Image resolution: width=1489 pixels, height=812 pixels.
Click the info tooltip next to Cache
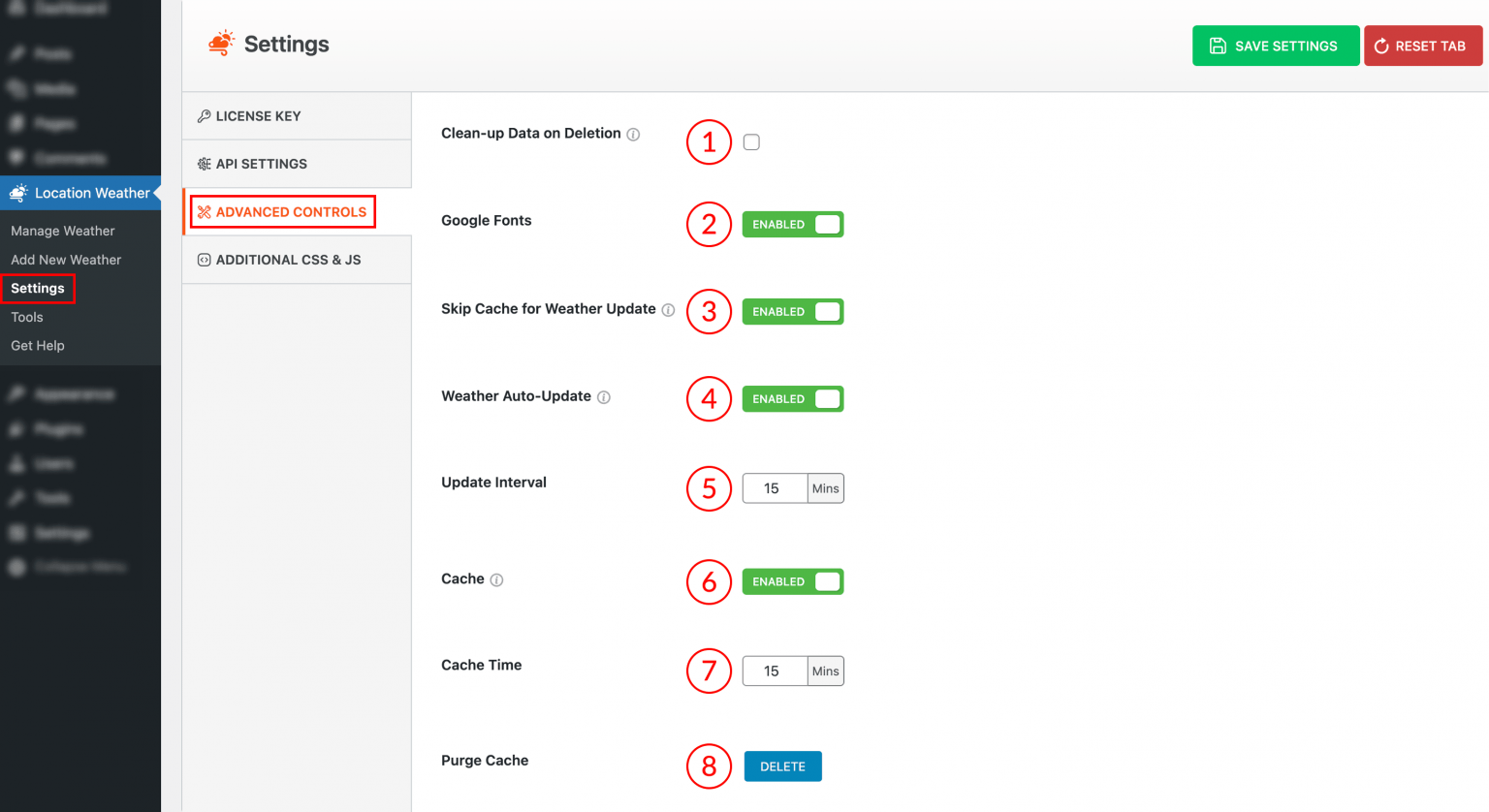pos(496,579)
